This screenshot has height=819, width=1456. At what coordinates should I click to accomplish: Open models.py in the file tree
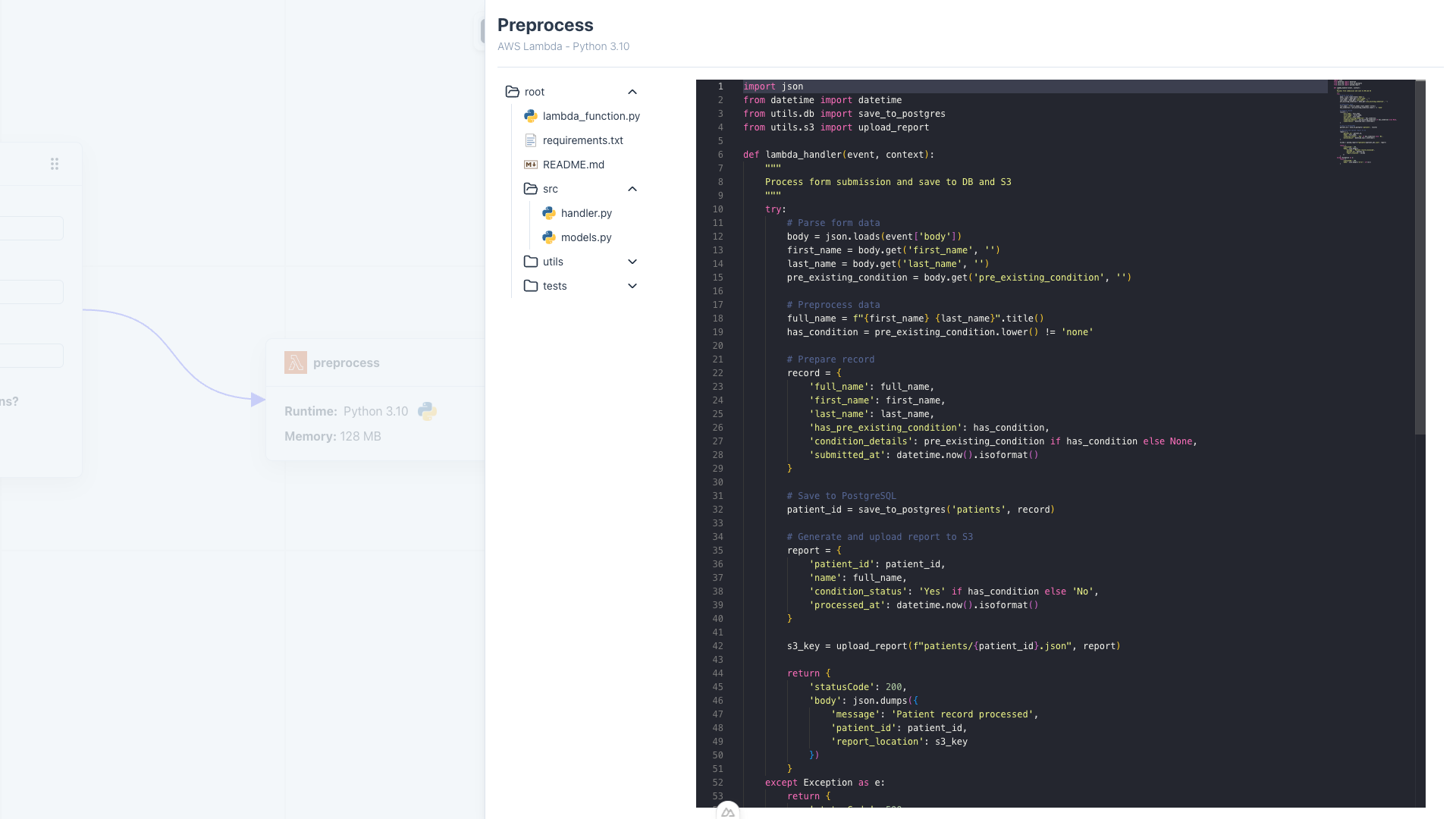pyautogui.click(x=585, y=237)
